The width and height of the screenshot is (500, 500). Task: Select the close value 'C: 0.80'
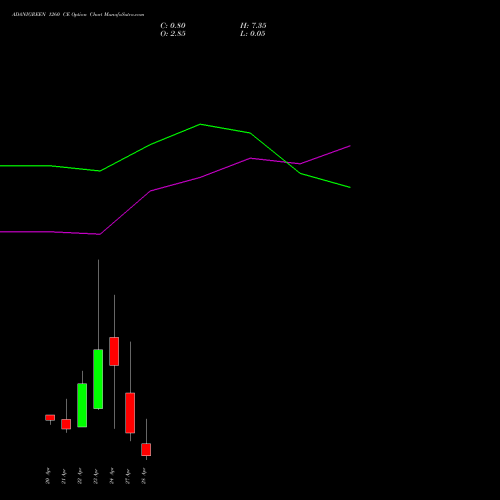click(x=173, y=26)
